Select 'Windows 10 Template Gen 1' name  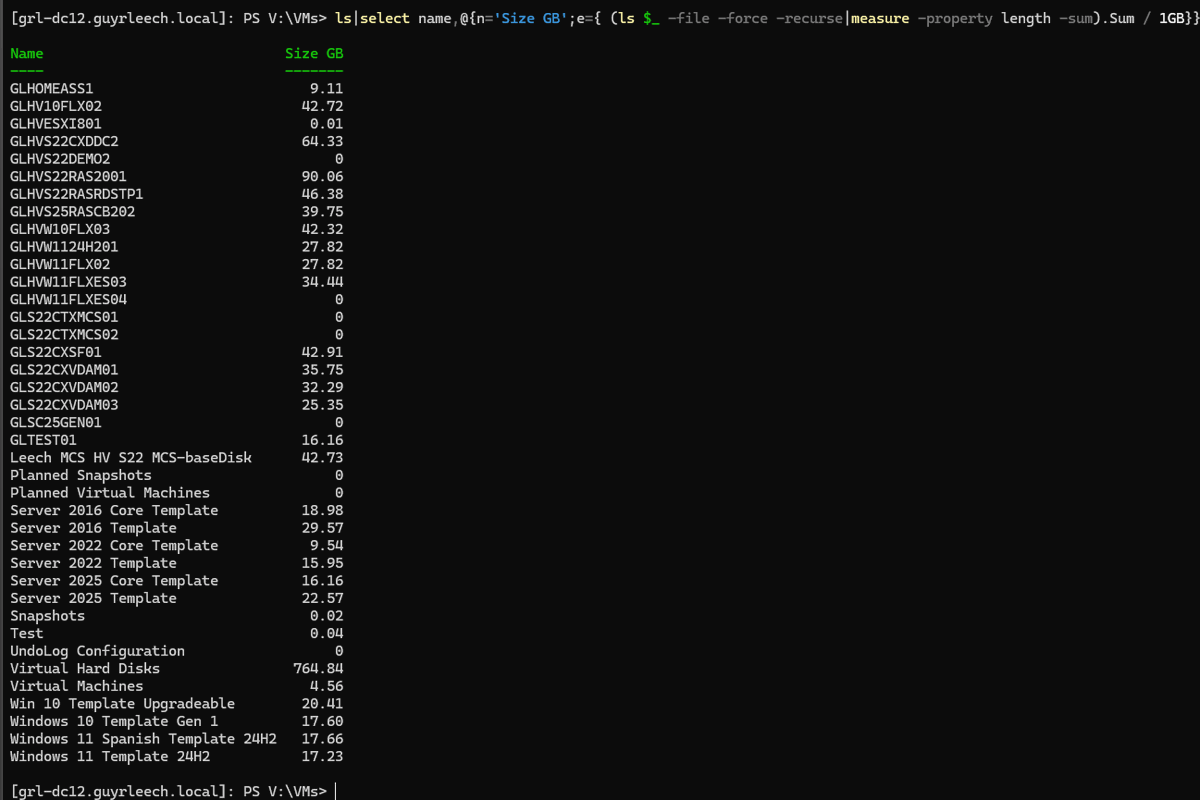114,721
